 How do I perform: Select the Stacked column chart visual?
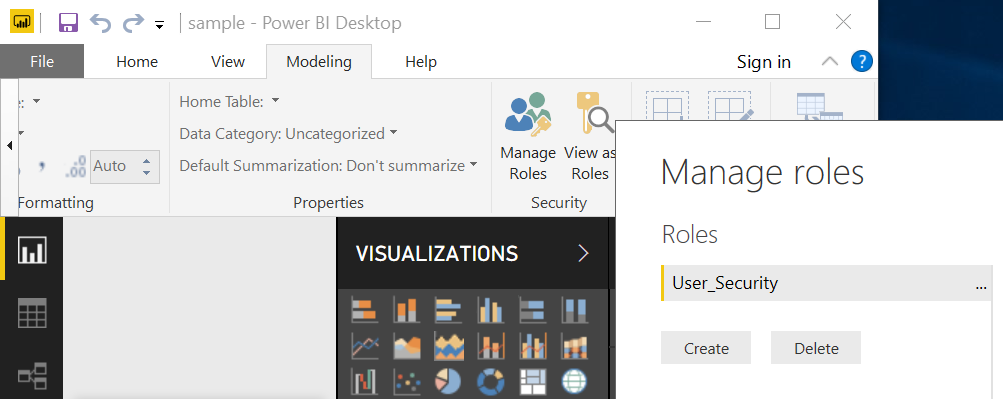[406, 310]
